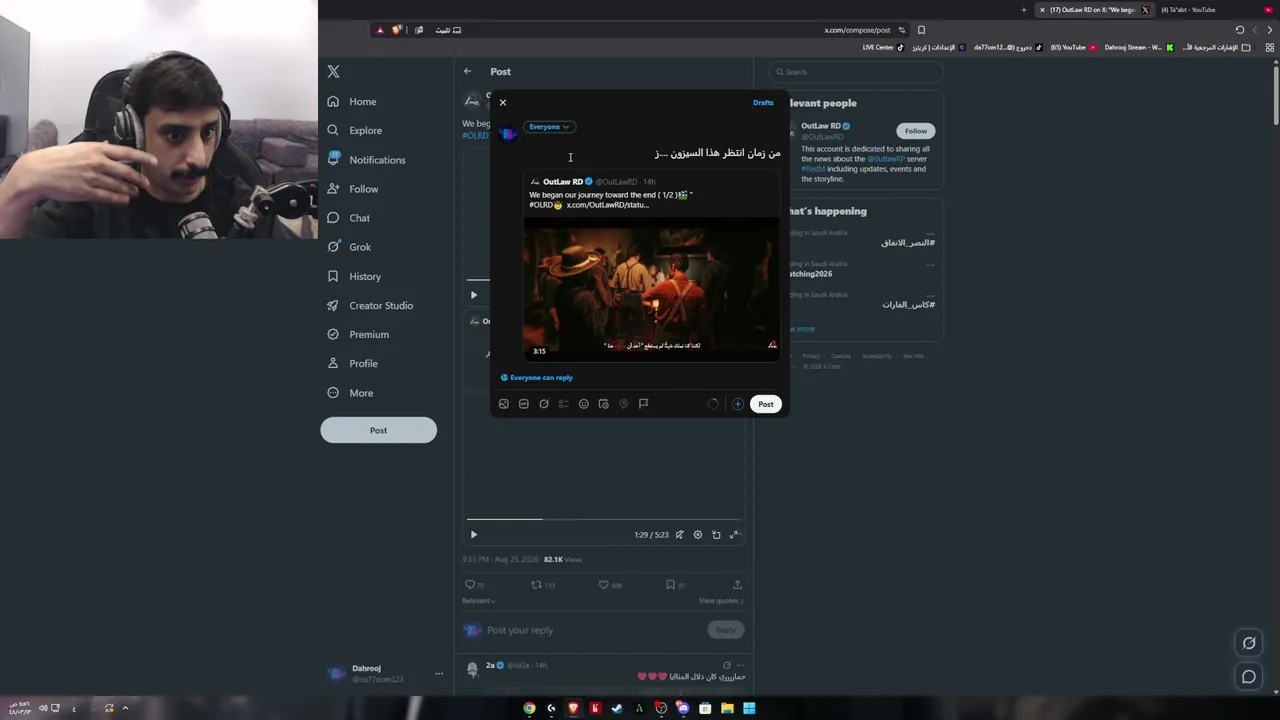Click the large sidebar Post button
This screenshot has height=720, width=1280.
pos(378,430)
